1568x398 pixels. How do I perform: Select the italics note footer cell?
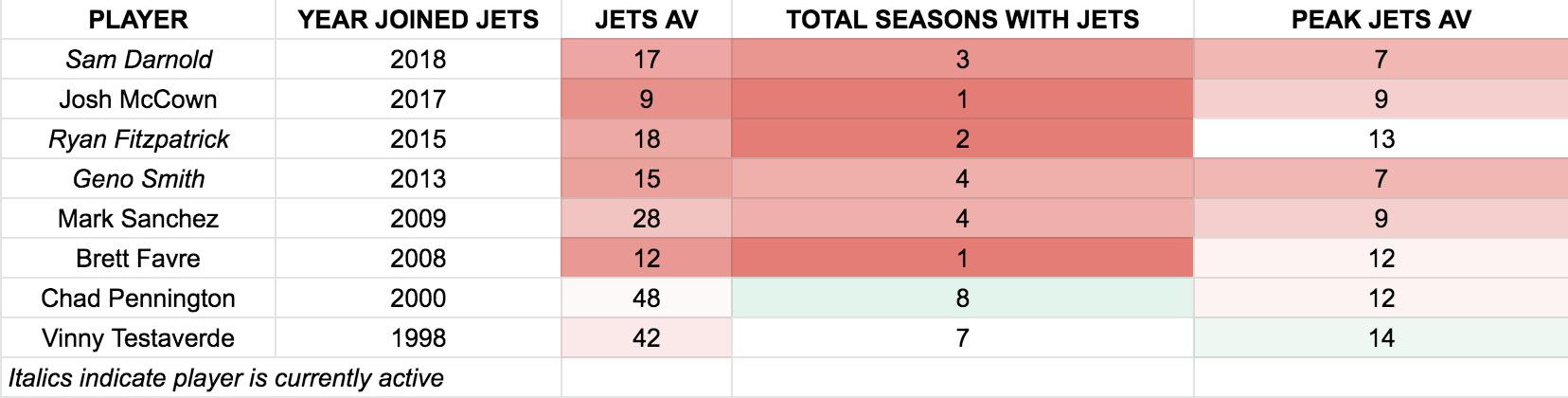[225, 378]
